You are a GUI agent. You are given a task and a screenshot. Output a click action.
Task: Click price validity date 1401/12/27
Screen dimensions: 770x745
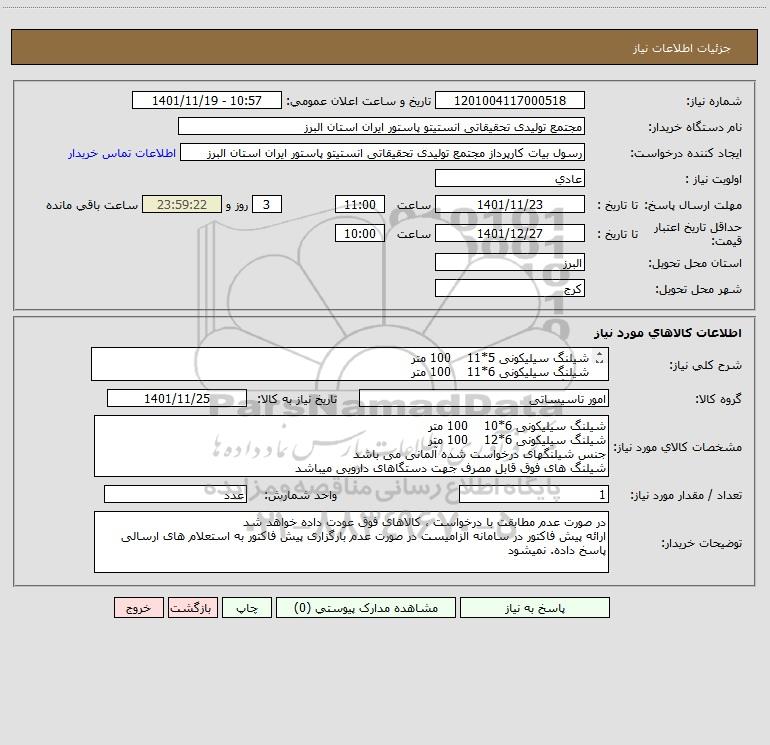coord(510,233)
